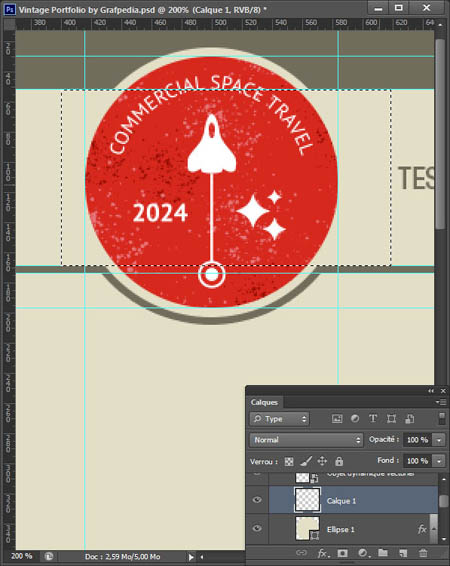Collapse the Calques panel to icons
The image size is (450, 566).
pyautogui.click(x=431, y=391)
